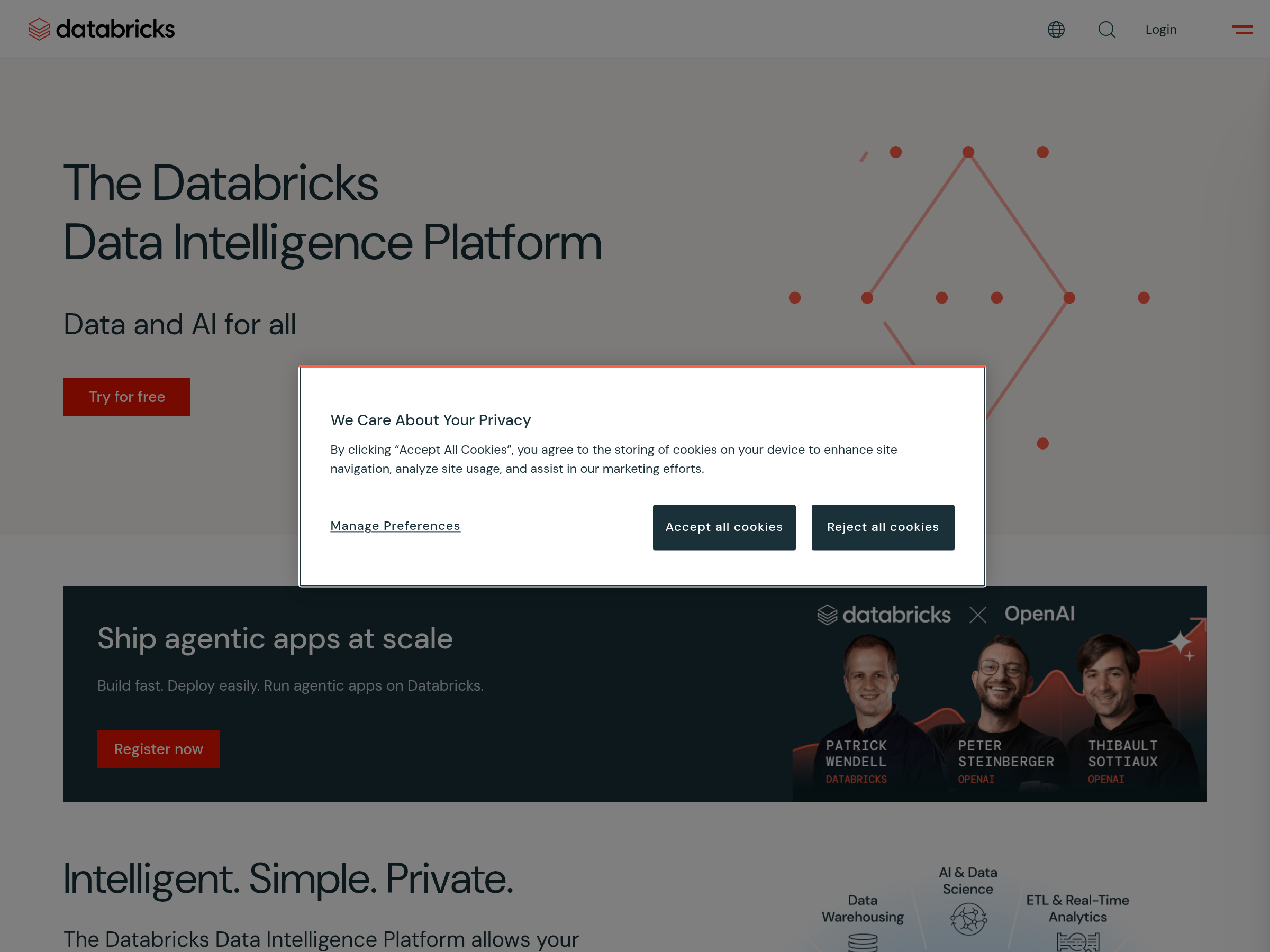This screenshot has height=952, width=1270.
Task: Accept all cookies in privacy dialog
Action: 724,527
